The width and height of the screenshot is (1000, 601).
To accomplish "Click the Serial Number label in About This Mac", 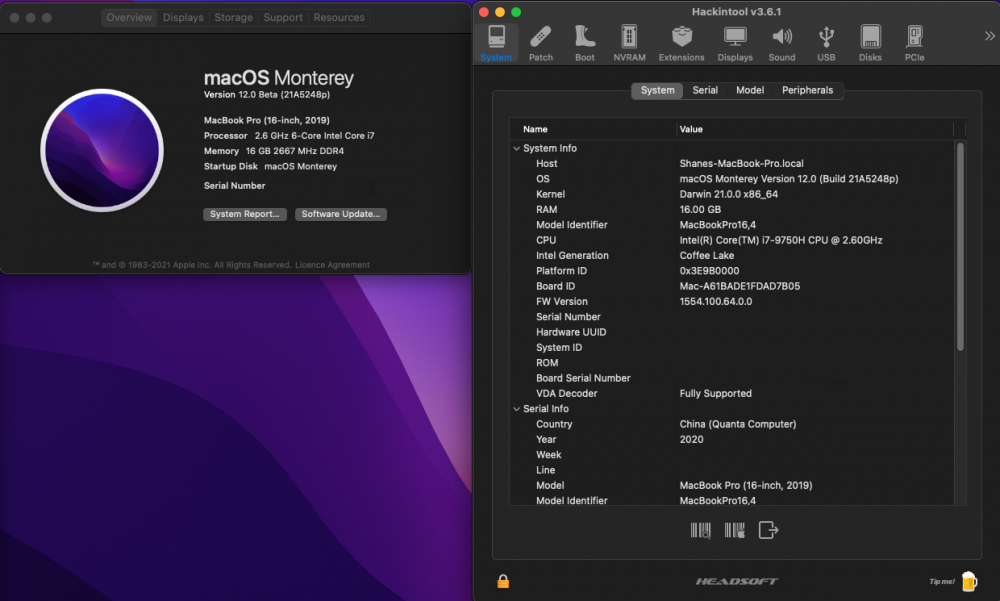I will click(234, 186).
